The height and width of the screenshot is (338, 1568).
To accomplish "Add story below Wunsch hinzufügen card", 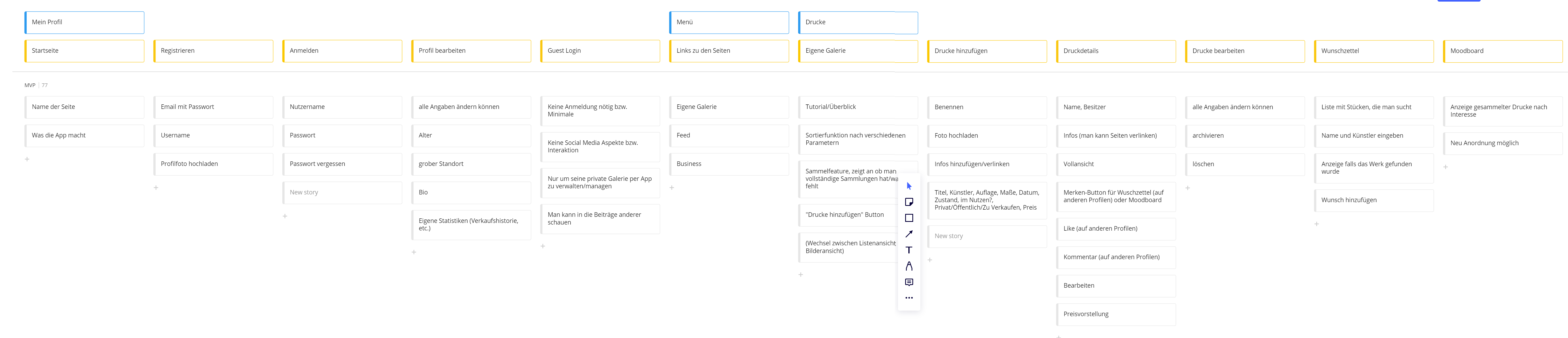I will point(1317,224).
